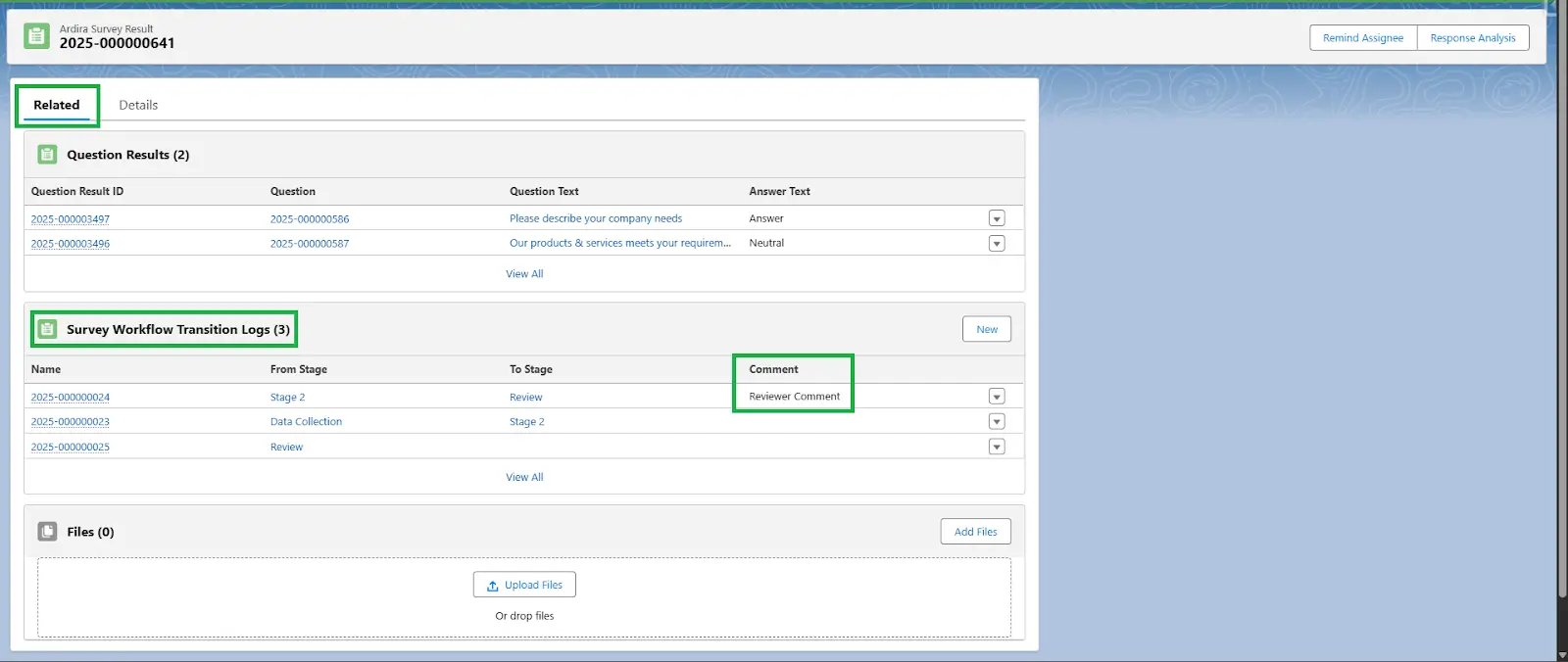Open row actions for transition log 2025-000000023
This screenshot has height=662, width=1568.
[x=997, y=421]
